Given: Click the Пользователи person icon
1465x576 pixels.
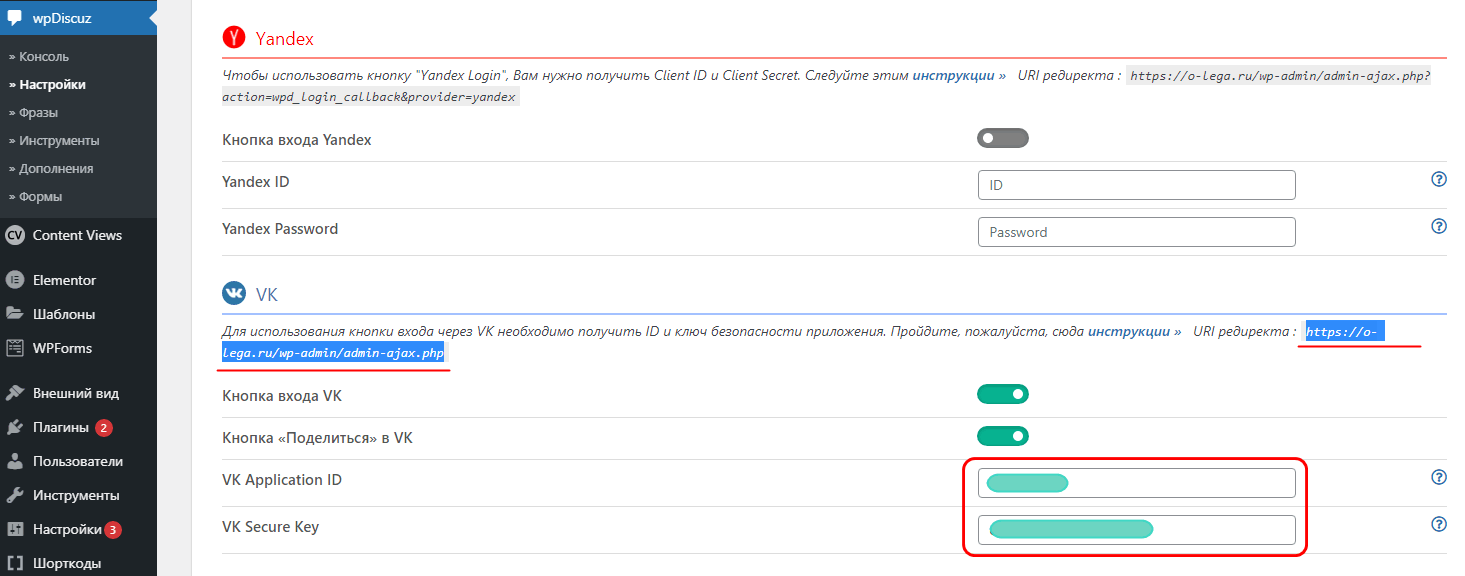Looking at the screenshot, I should 15,461.
